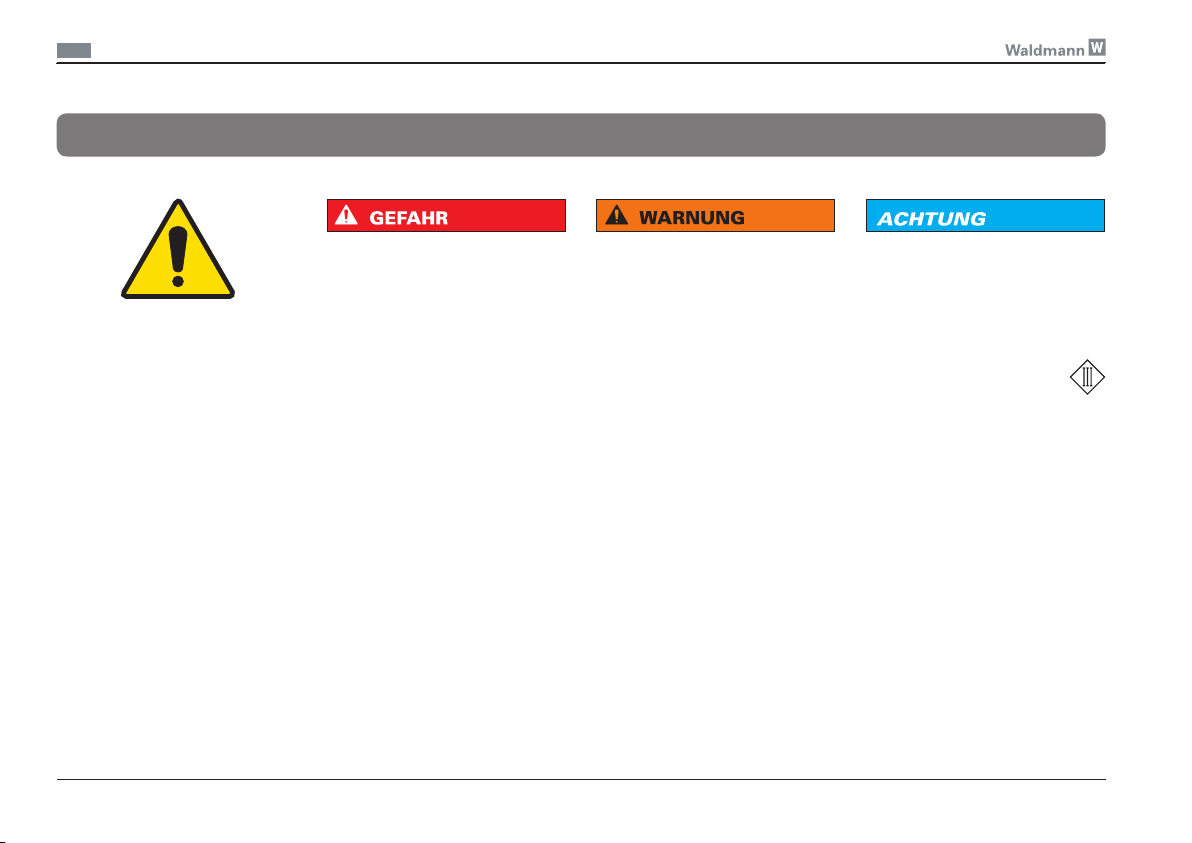The height and width of the screenshot is (843, 1192).
Task: Click the diamond protection class III symbol
Action: click(1087, 377)
